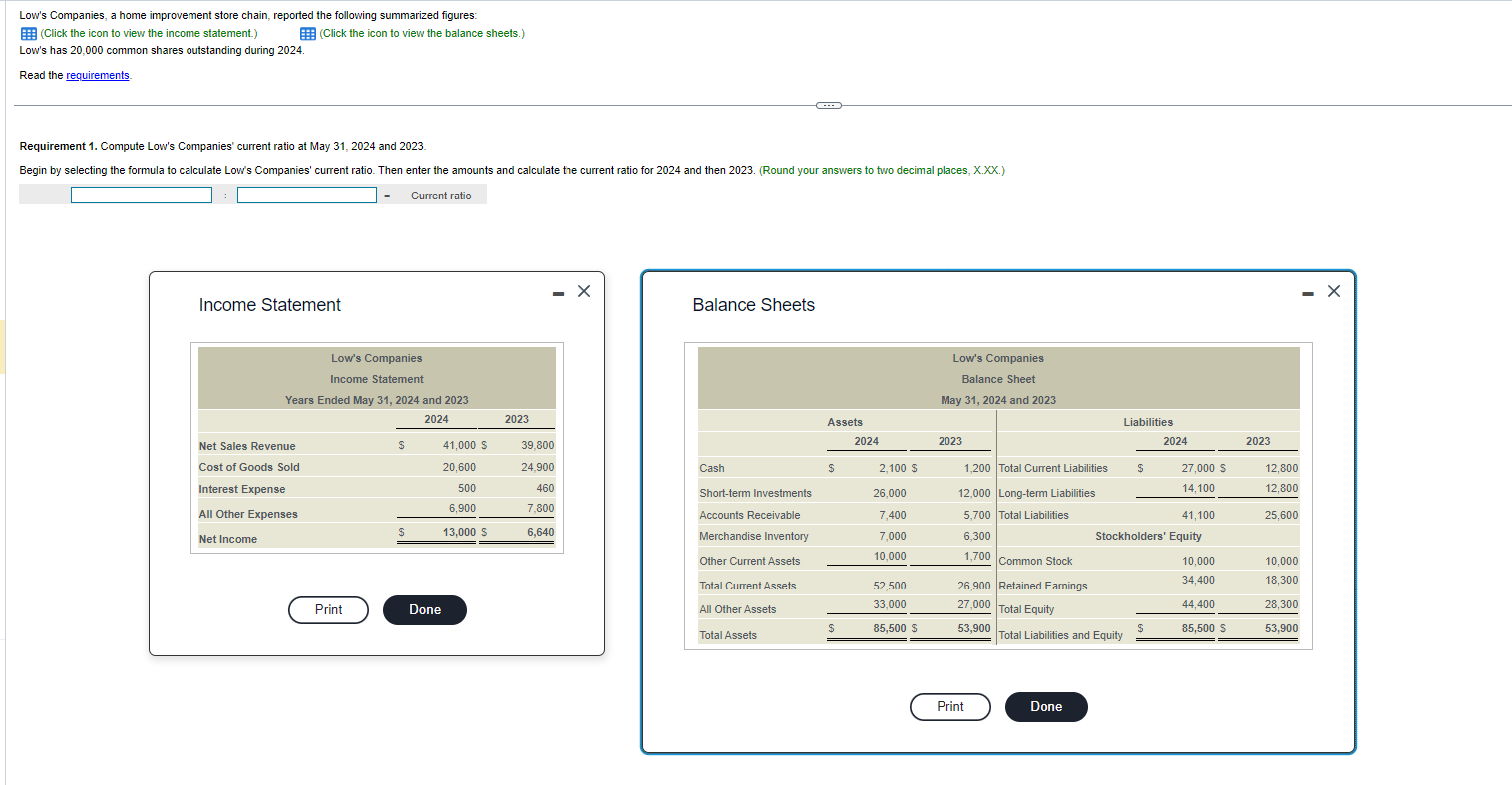This screenshot has width=1512, height=785.
Task: Click the Net Income row label
Action: point(228,539)
